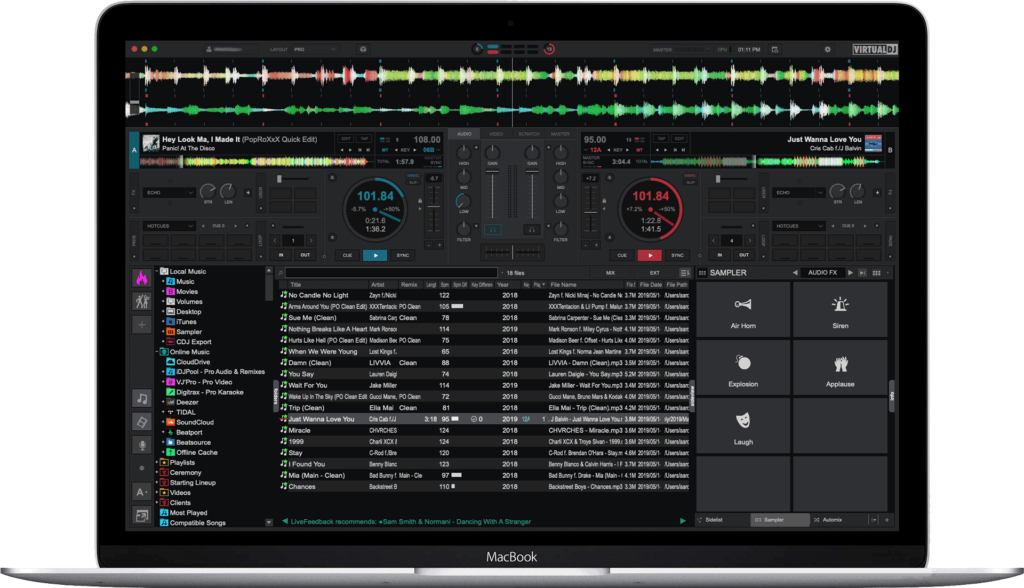Click the left deck album artwork
Viewport: 1024px width, 588px height.
click(x=151, y=143)
